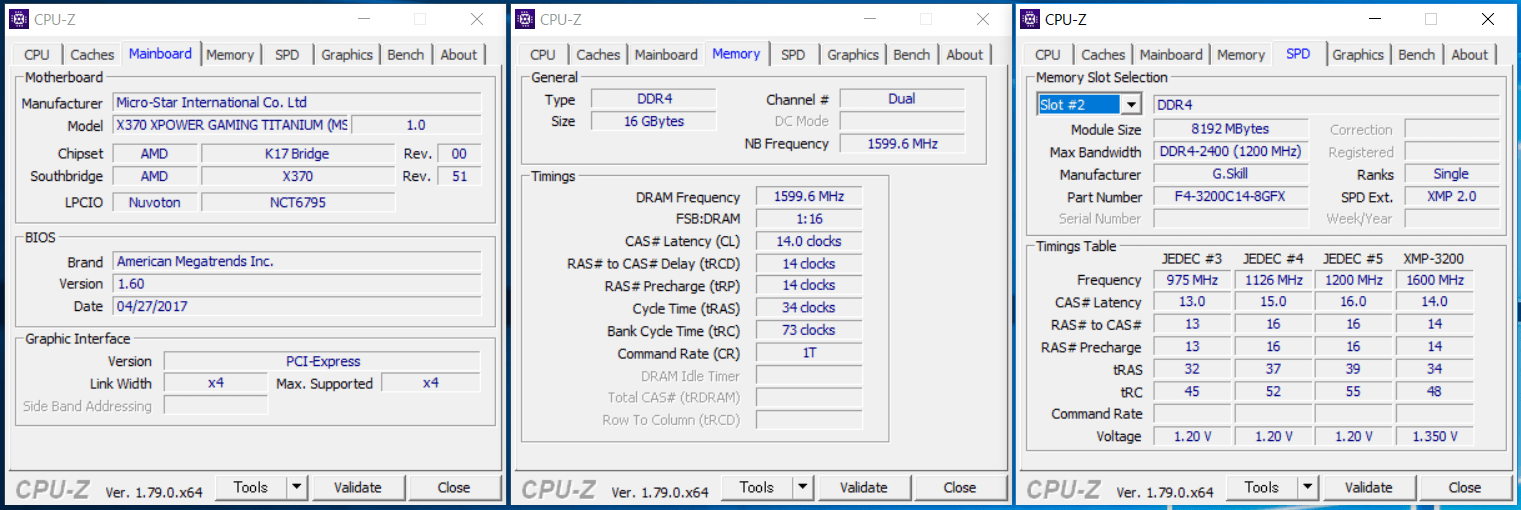Viewport: 1521px width, 510px height.
Task: Click CPU-Z app icon in SPD window title
Action: pos(1030,19)
